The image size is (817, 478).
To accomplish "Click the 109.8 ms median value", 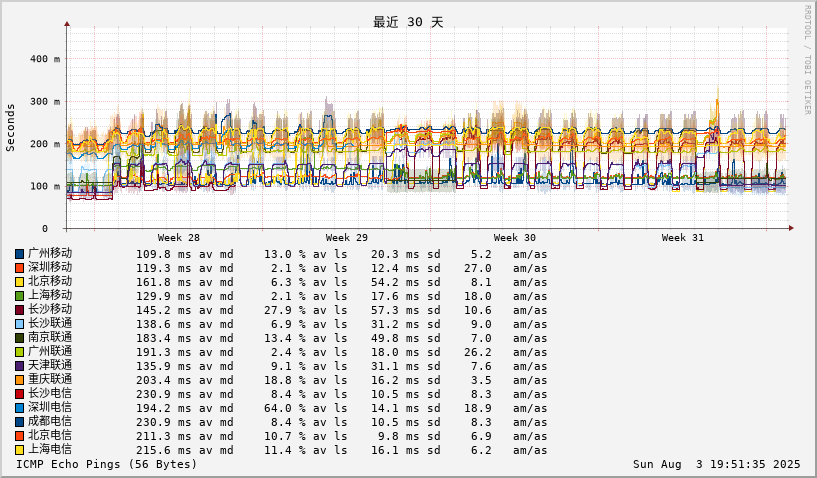I will [x=164, y=254].
